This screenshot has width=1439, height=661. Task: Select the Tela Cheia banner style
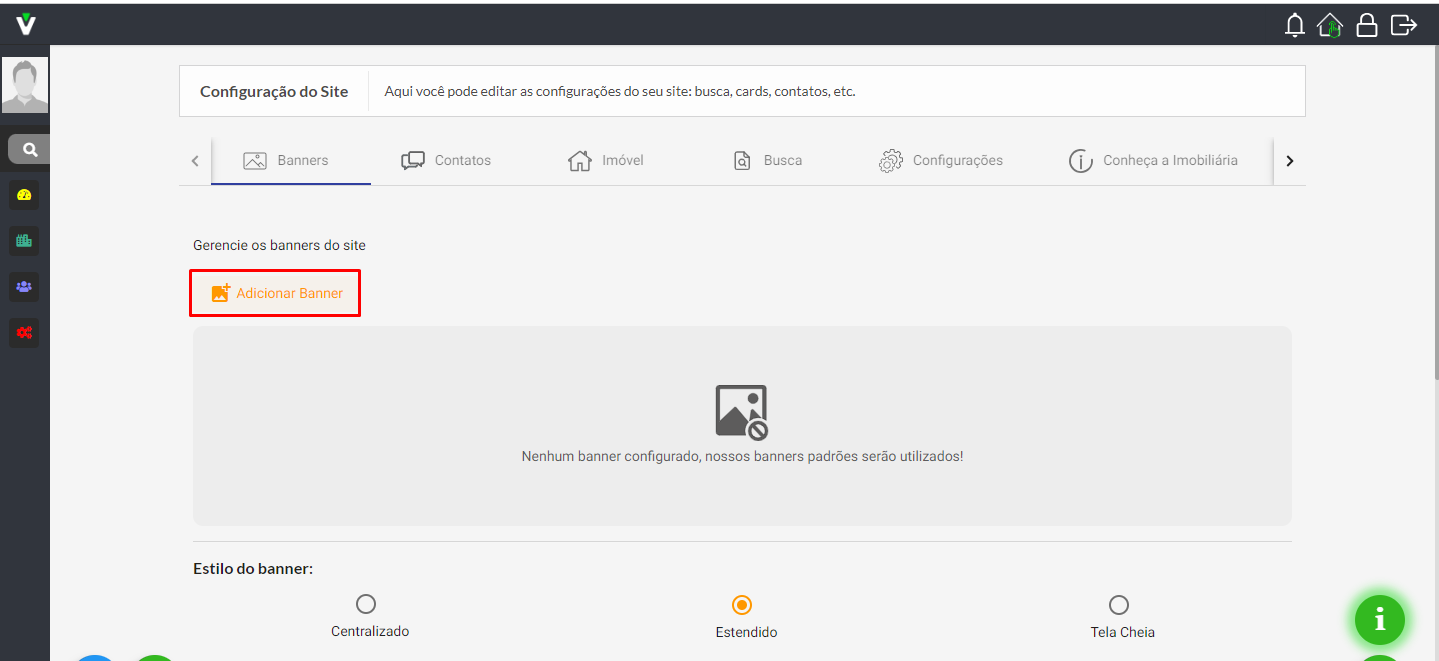click(1119, 604)
